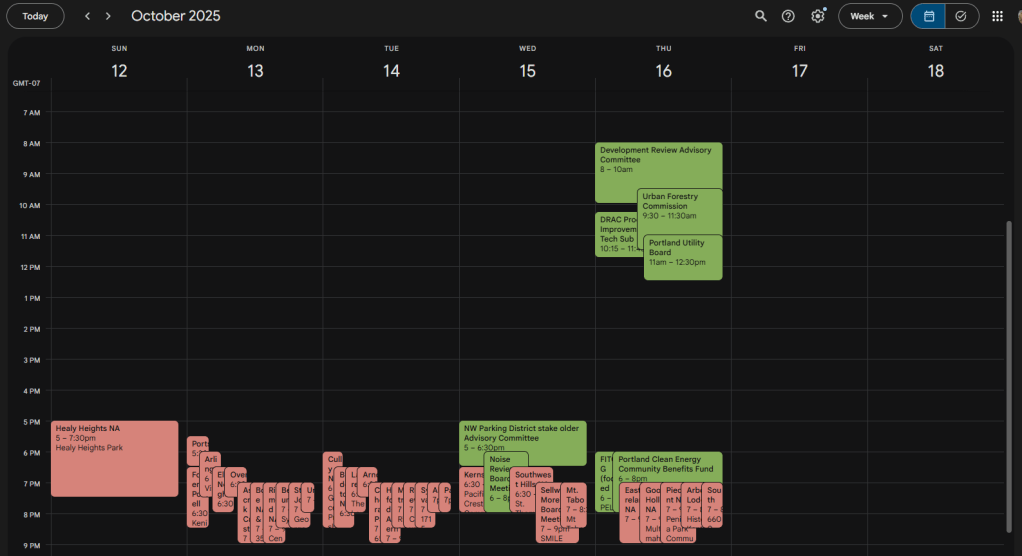This screenshot has width=1022, height=556.
Task: Open Urban Forestry Commission event
Action: [x=680, y=205]
